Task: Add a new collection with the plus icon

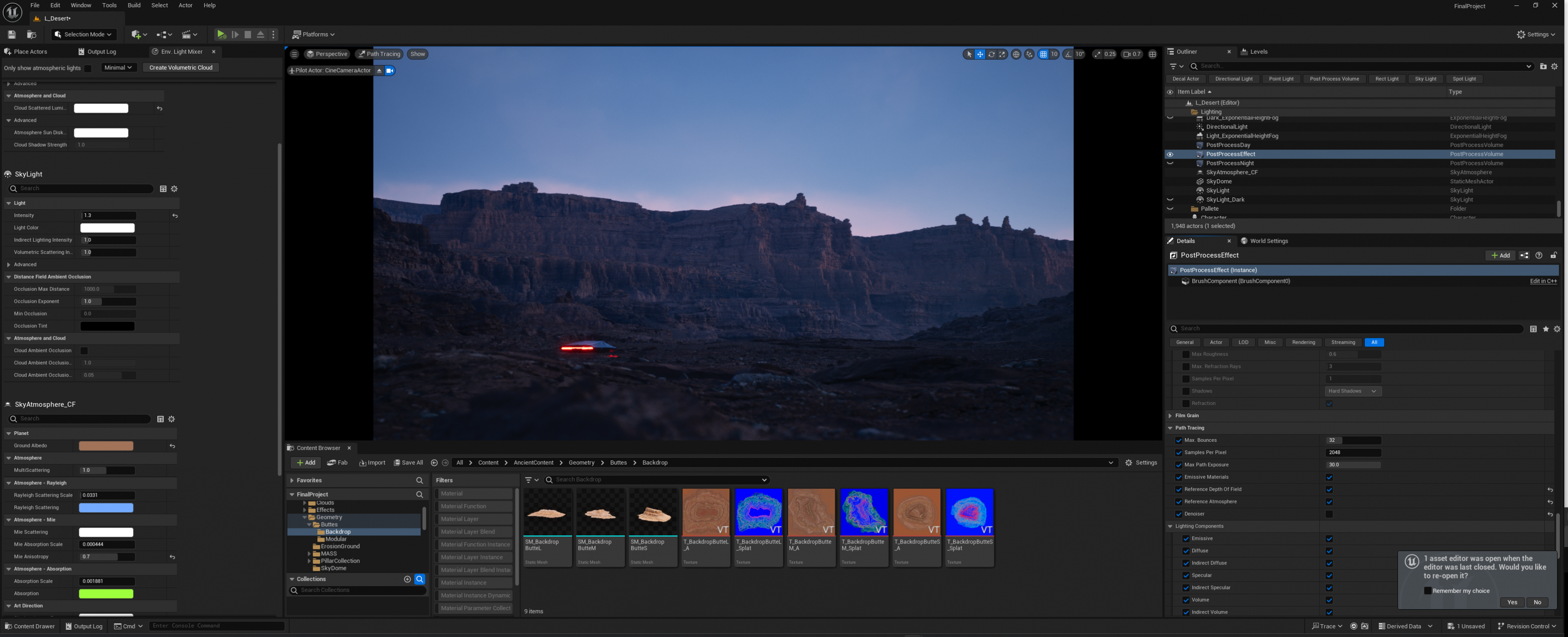Action: tap(407, 579)
